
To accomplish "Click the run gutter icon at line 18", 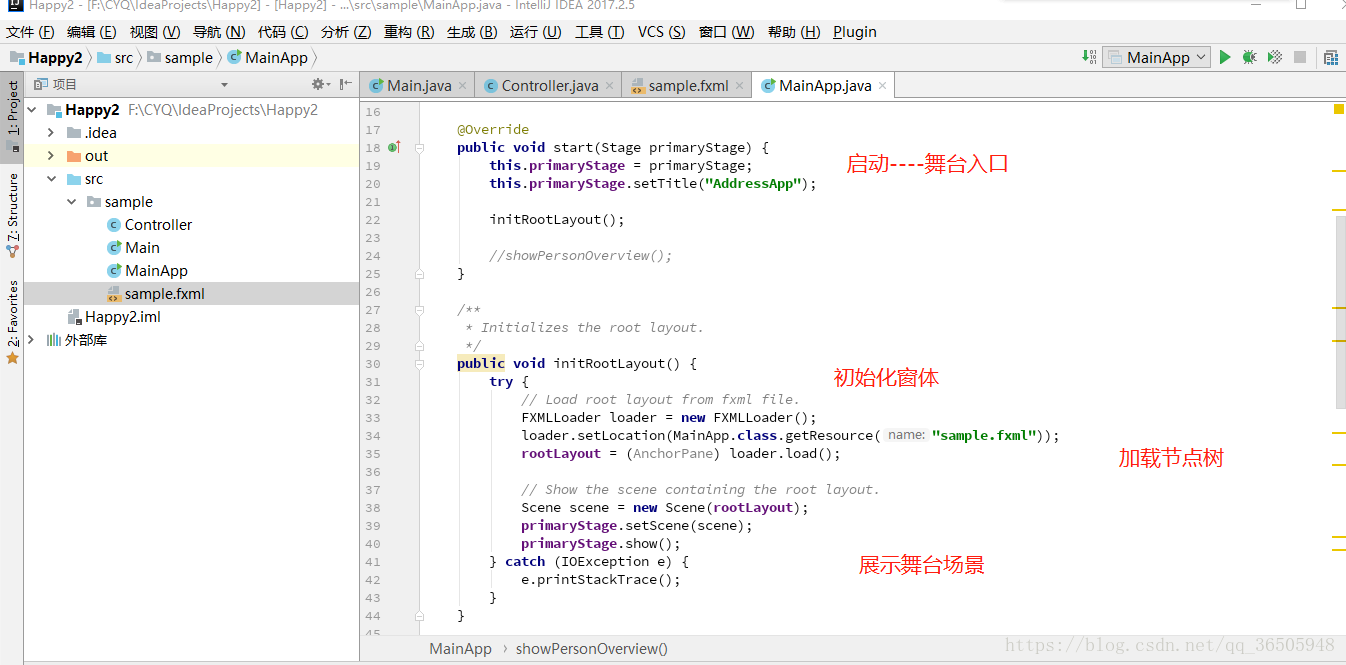I will click(x=394, y=147).
